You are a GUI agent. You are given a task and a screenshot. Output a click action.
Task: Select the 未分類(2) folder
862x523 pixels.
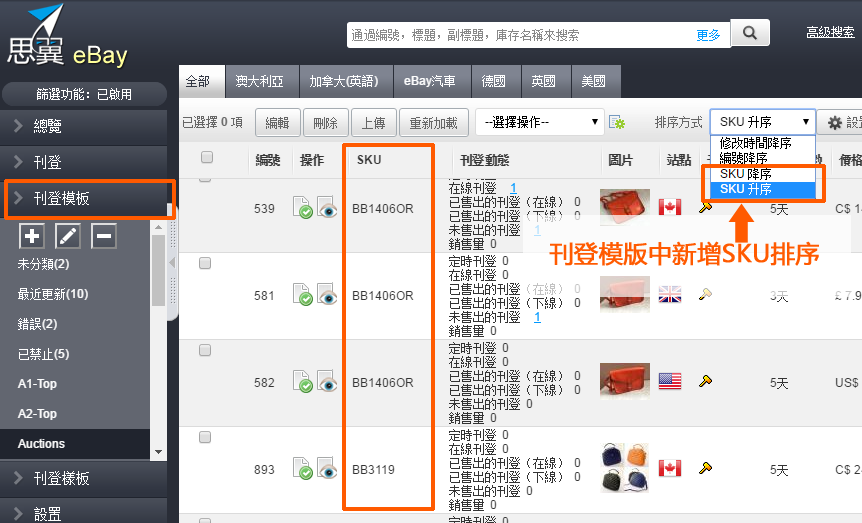pyautogui.click(x=43, y=264)
